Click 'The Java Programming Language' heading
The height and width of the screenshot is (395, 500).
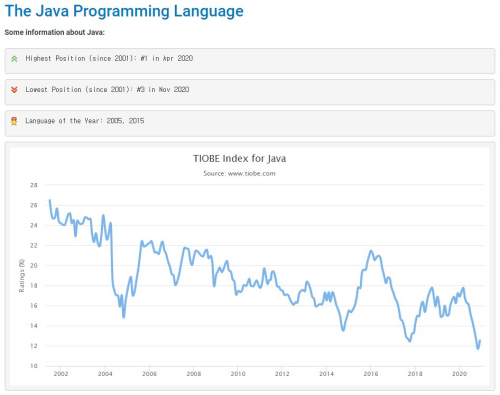pyautogui.click(x=124, y=11)
